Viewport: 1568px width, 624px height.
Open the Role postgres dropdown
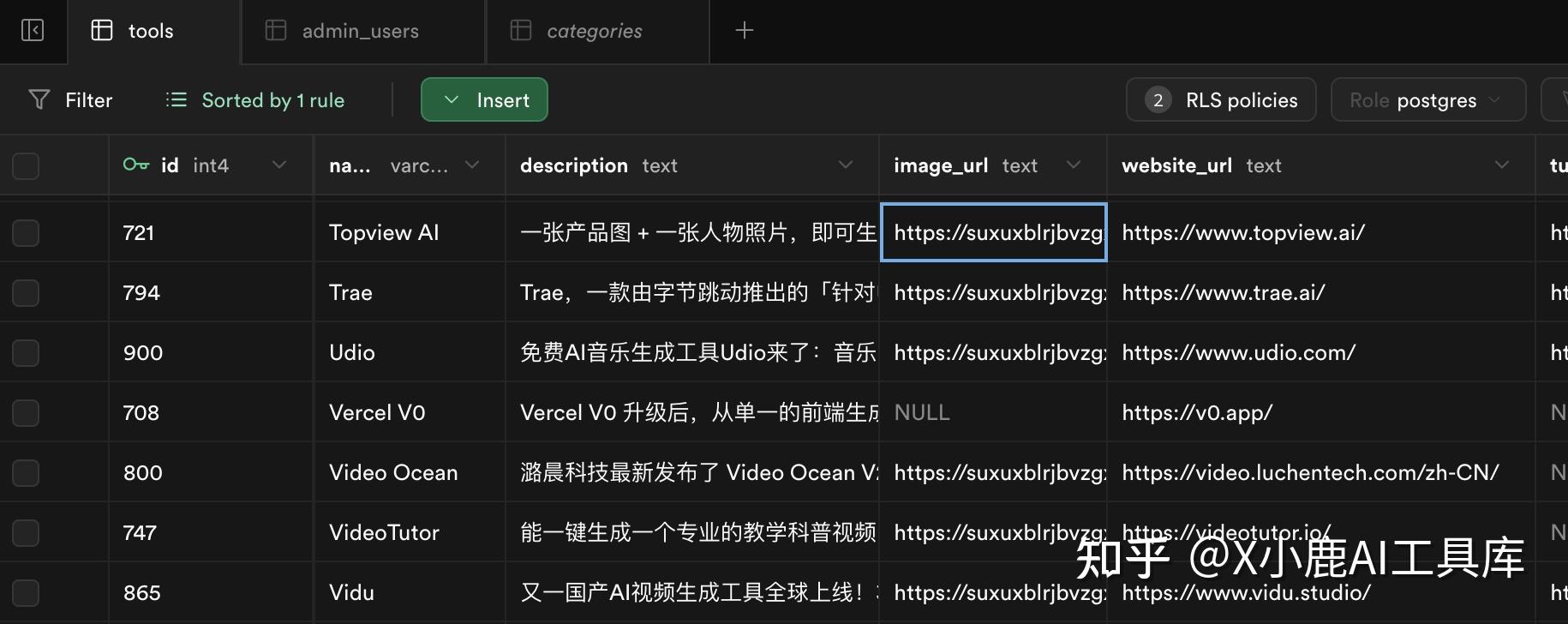tap(1428, 100)
